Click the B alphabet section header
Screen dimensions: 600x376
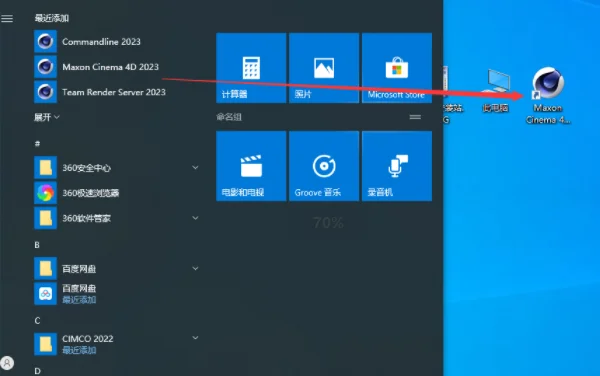tap(37, 245)
